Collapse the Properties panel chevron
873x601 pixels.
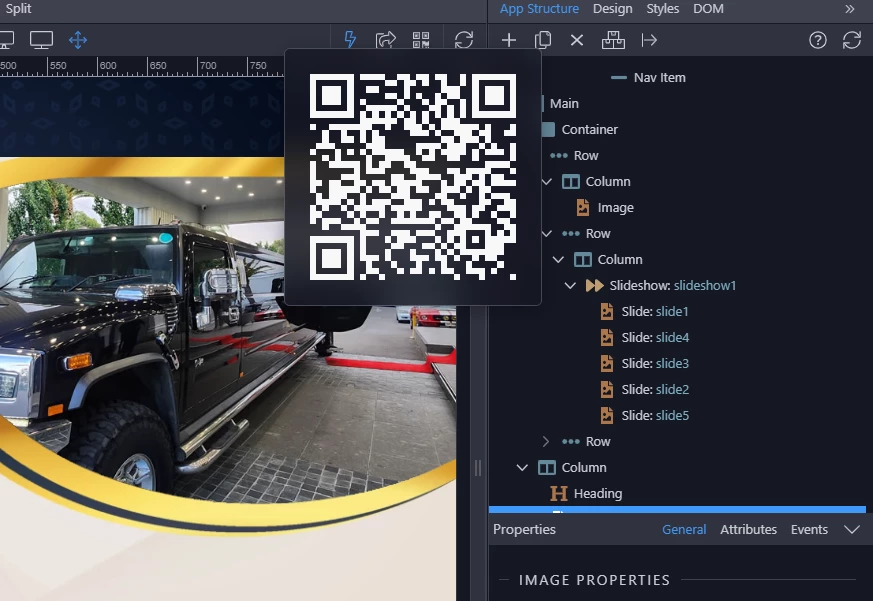tap(852, 529)
